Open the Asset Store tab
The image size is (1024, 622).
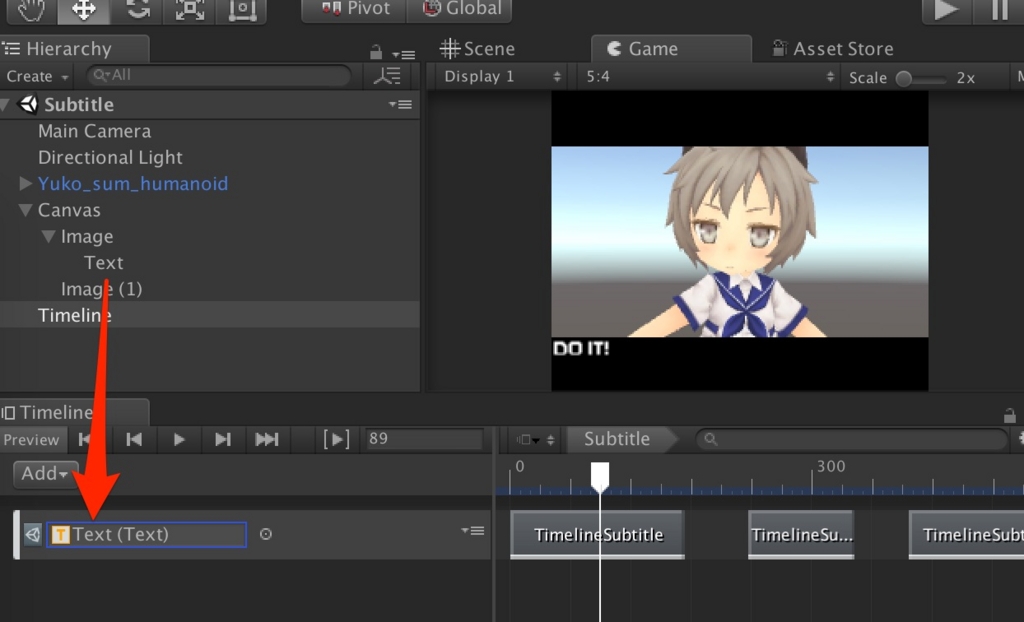833,49
